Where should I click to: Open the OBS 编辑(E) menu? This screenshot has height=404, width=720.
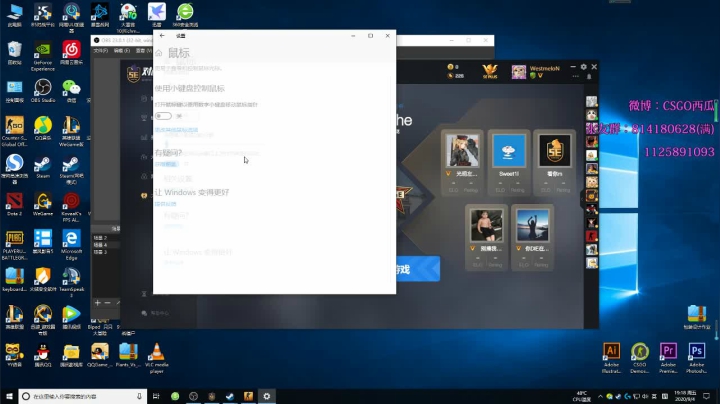pyautogui.click(x=122, y=50)
